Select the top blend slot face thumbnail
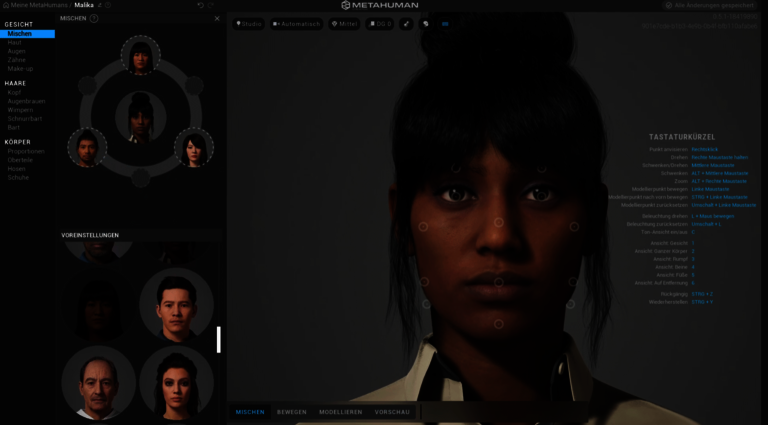Screen dimensions: 768x425 (141, 55)
